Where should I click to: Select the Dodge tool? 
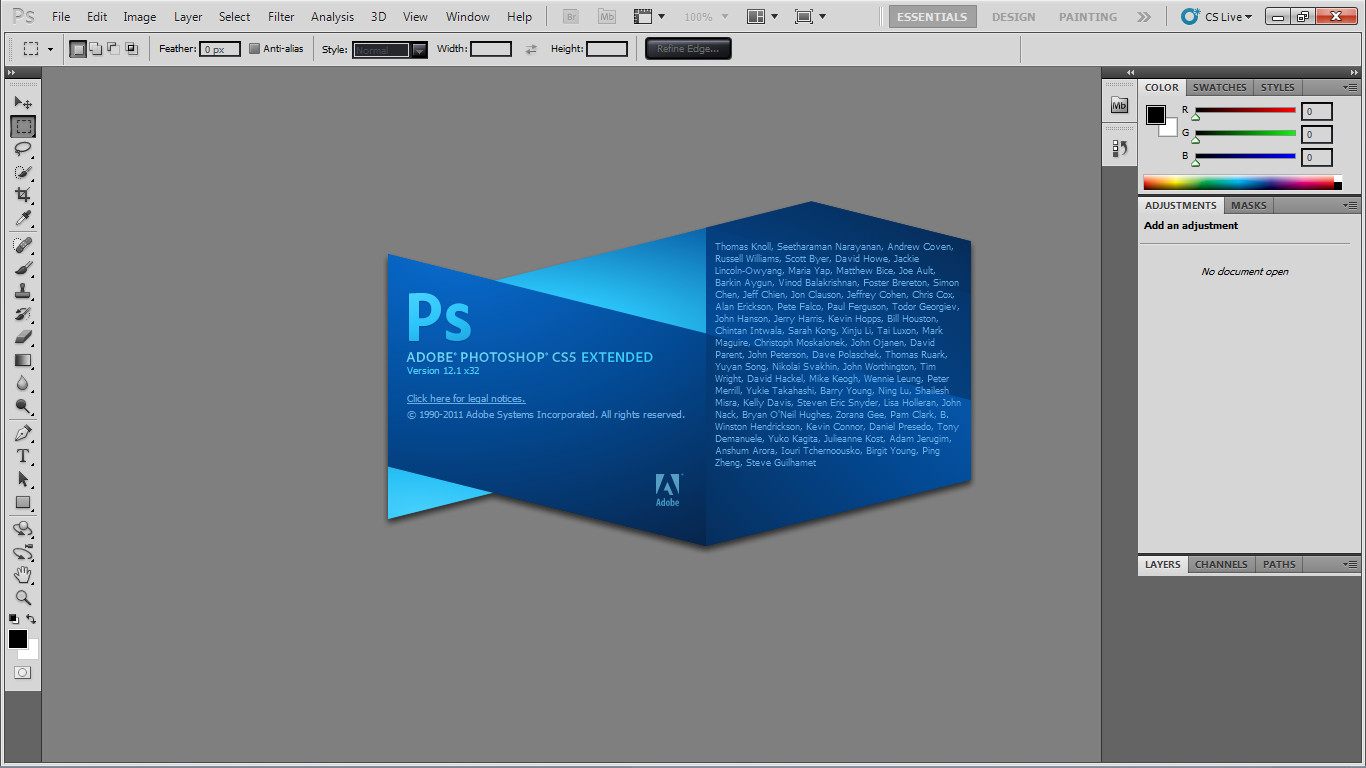(23, 406)
